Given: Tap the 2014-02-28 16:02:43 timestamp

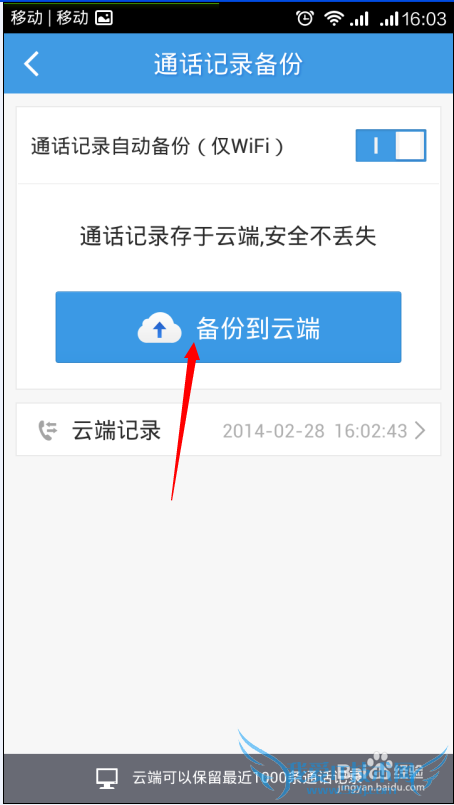Looking at the screenshot, I should click(315, 431).
